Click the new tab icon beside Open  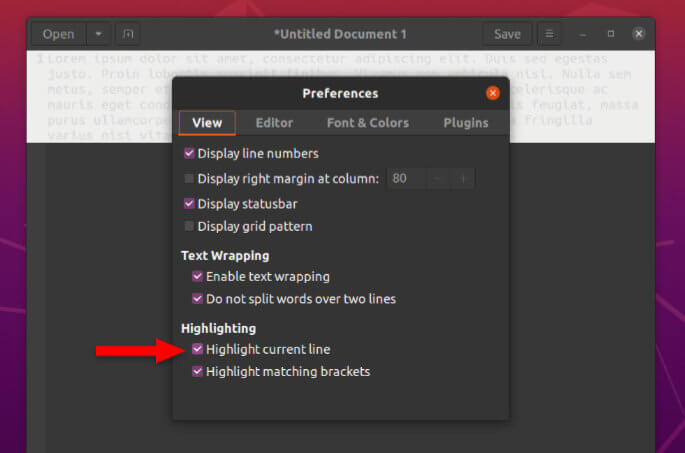(x=128, y=34)
